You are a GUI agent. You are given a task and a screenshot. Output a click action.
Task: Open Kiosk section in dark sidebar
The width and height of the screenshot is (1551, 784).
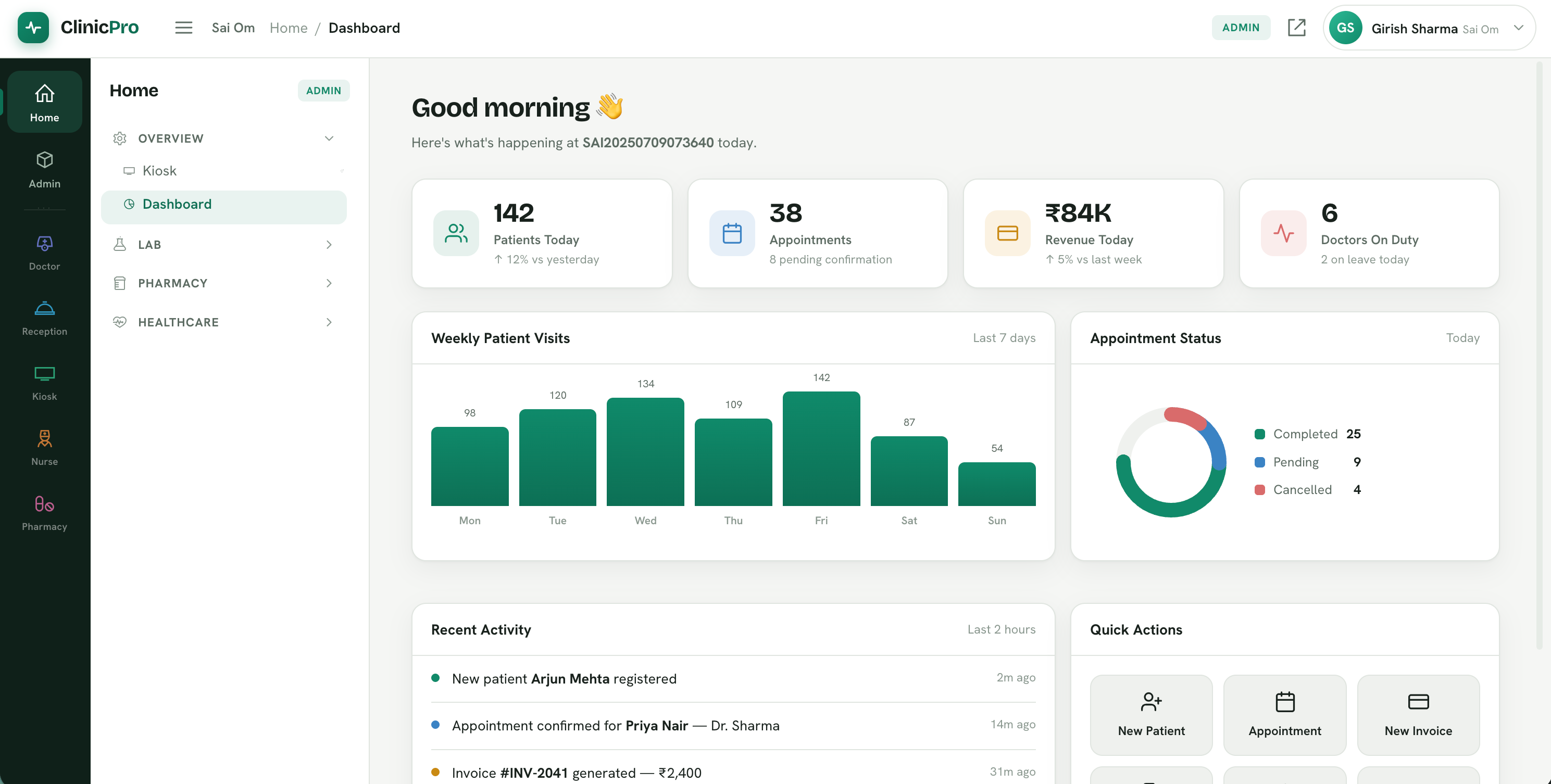point(45,383)
